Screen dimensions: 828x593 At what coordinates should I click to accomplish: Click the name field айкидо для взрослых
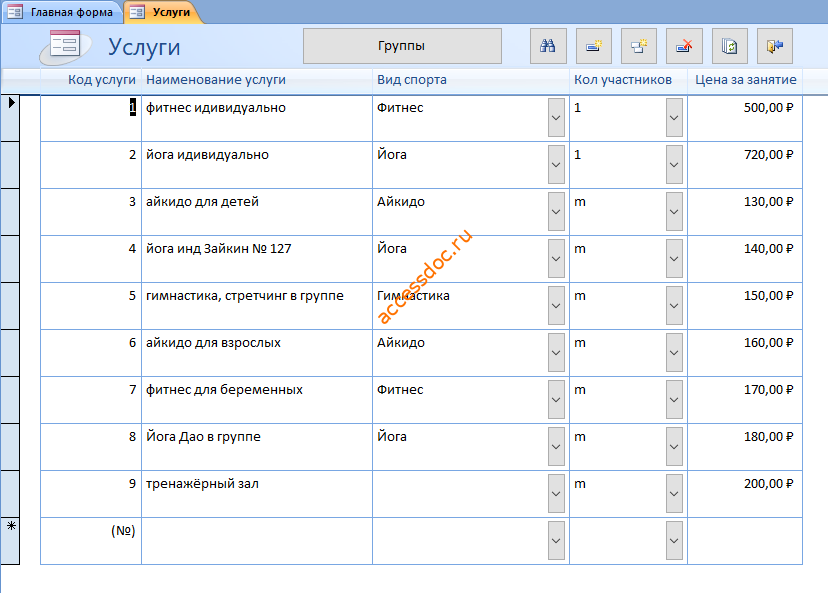pos(257,353)
